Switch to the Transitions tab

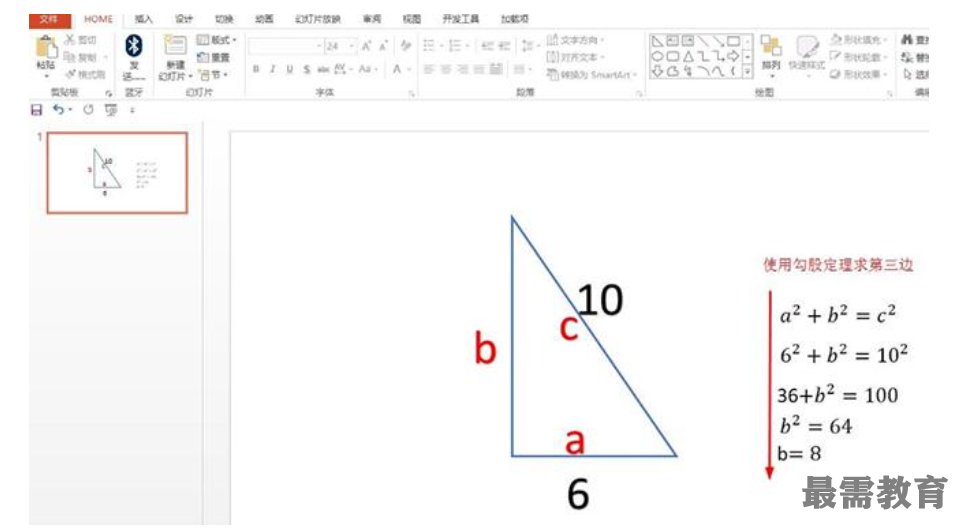(x=224, y=19)
